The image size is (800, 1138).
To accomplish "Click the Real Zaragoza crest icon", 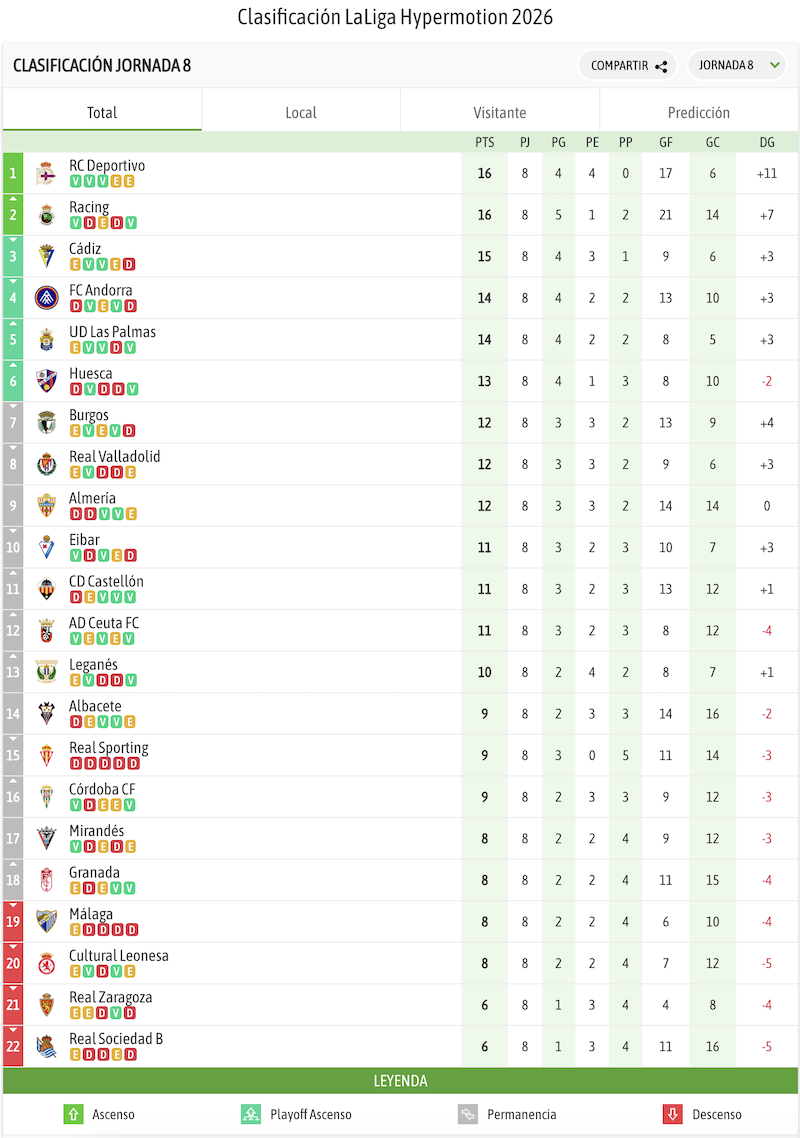I will [x=46, y=1005].
